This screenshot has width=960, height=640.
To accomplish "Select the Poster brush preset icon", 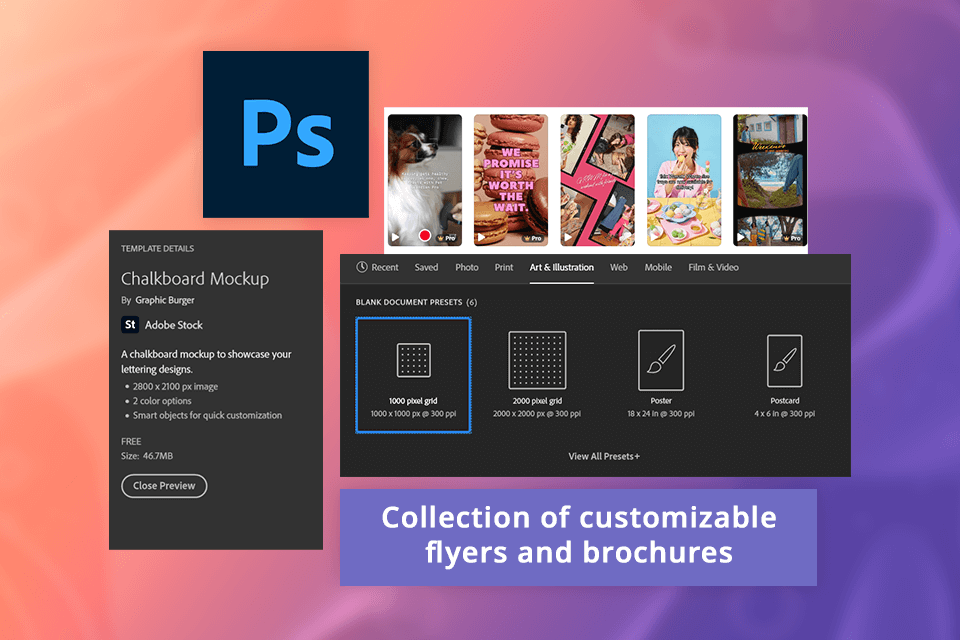I will click(x=661, y=360).
